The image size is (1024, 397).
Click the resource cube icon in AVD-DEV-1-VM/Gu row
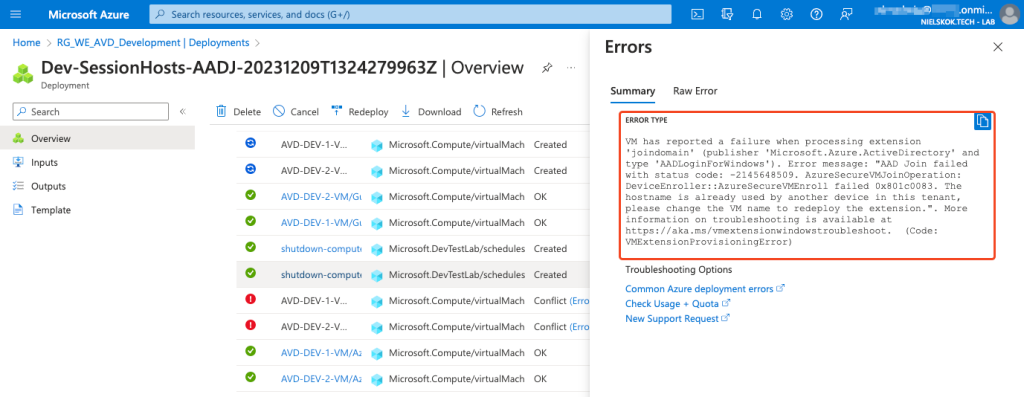(x=376, y=223)
